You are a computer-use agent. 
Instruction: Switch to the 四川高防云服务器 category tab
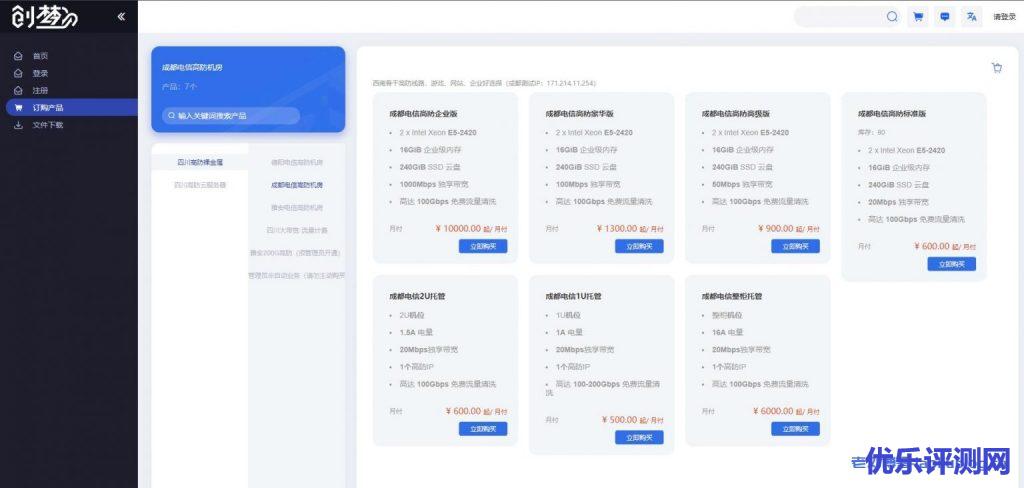(200, 185)
